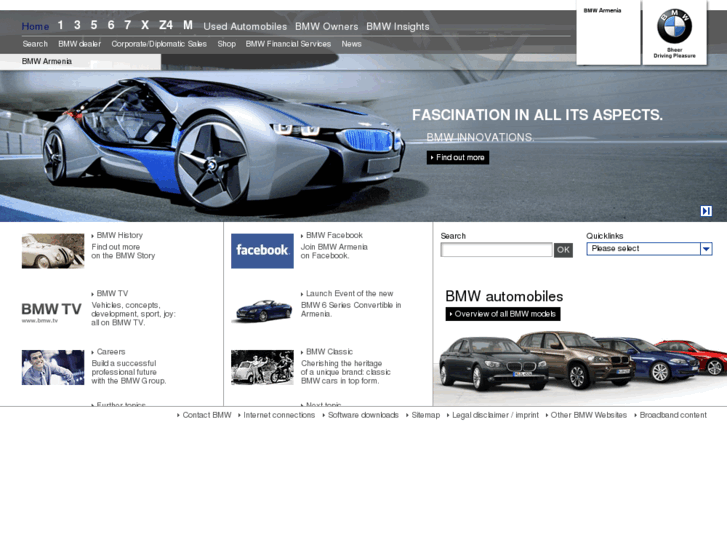Open BMW Insights menu
This screenshot has height=545, width=727.
pos(398,26)
